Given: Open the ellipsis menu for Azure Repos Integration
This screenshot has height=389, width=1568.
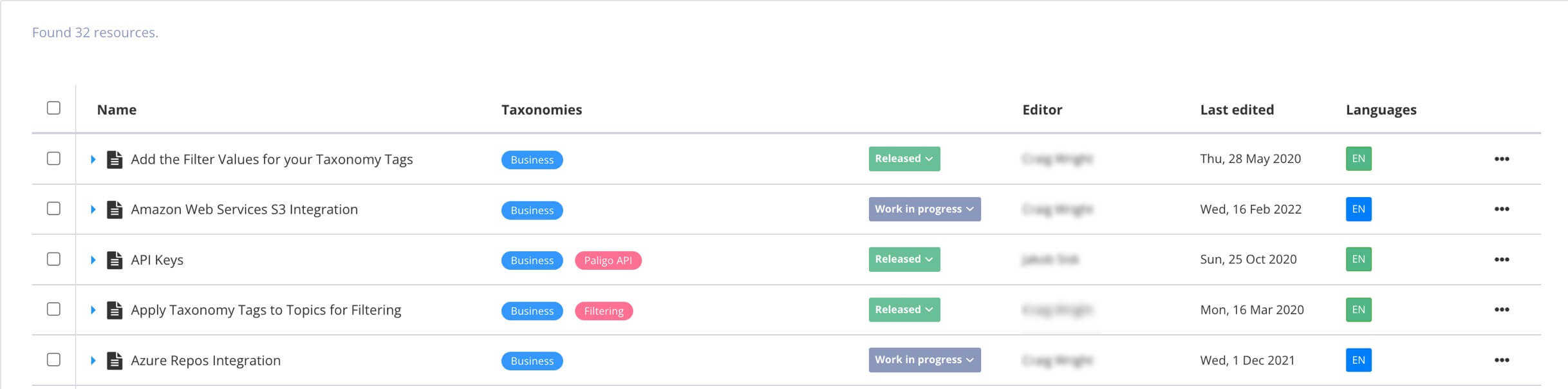Looking at the screenshot, I should pyautogui.click(x=1502, y=360).
